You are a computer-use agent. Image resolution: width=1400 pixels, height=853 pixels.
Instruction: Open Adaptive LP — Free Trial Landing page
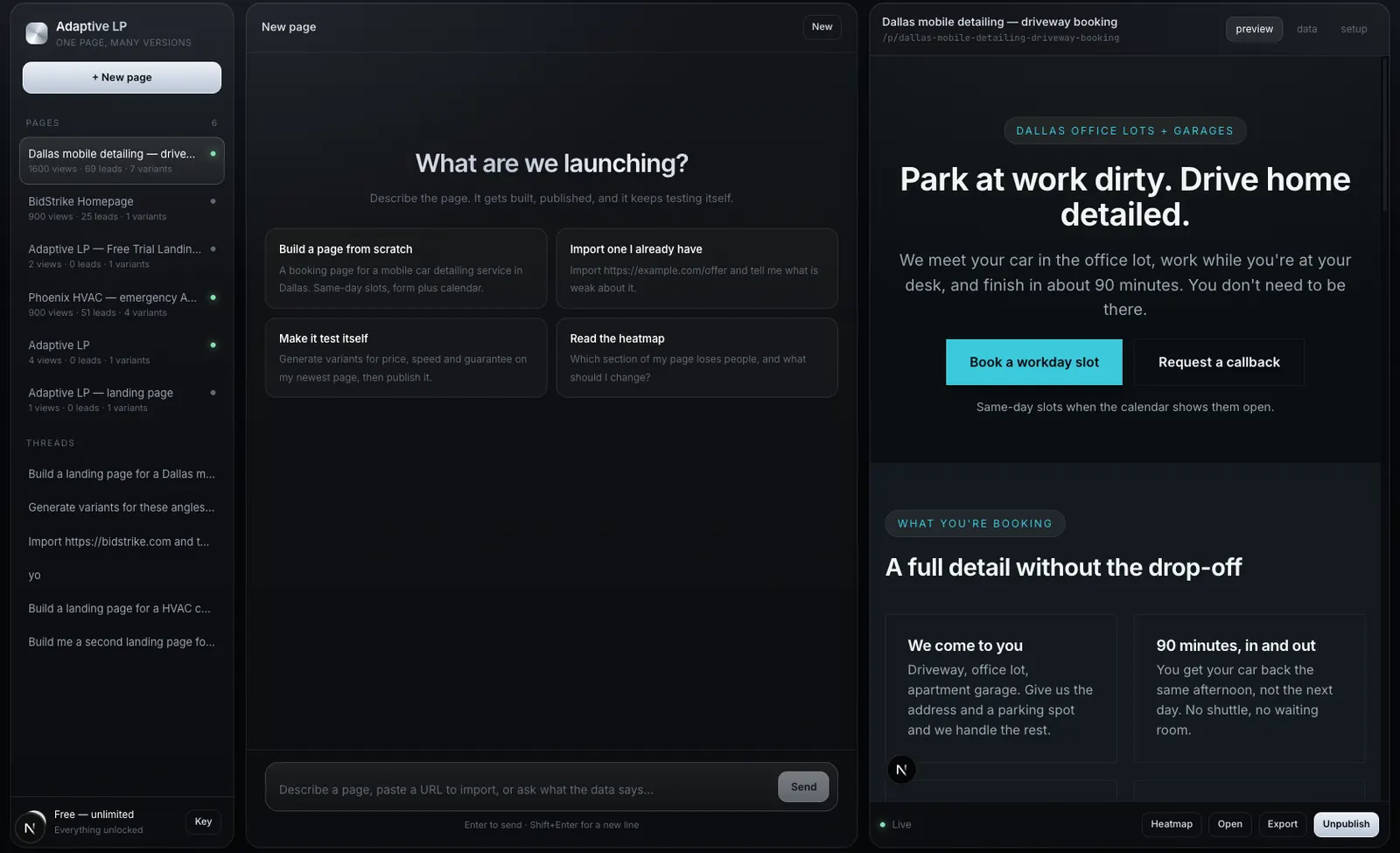click(122, 256)
